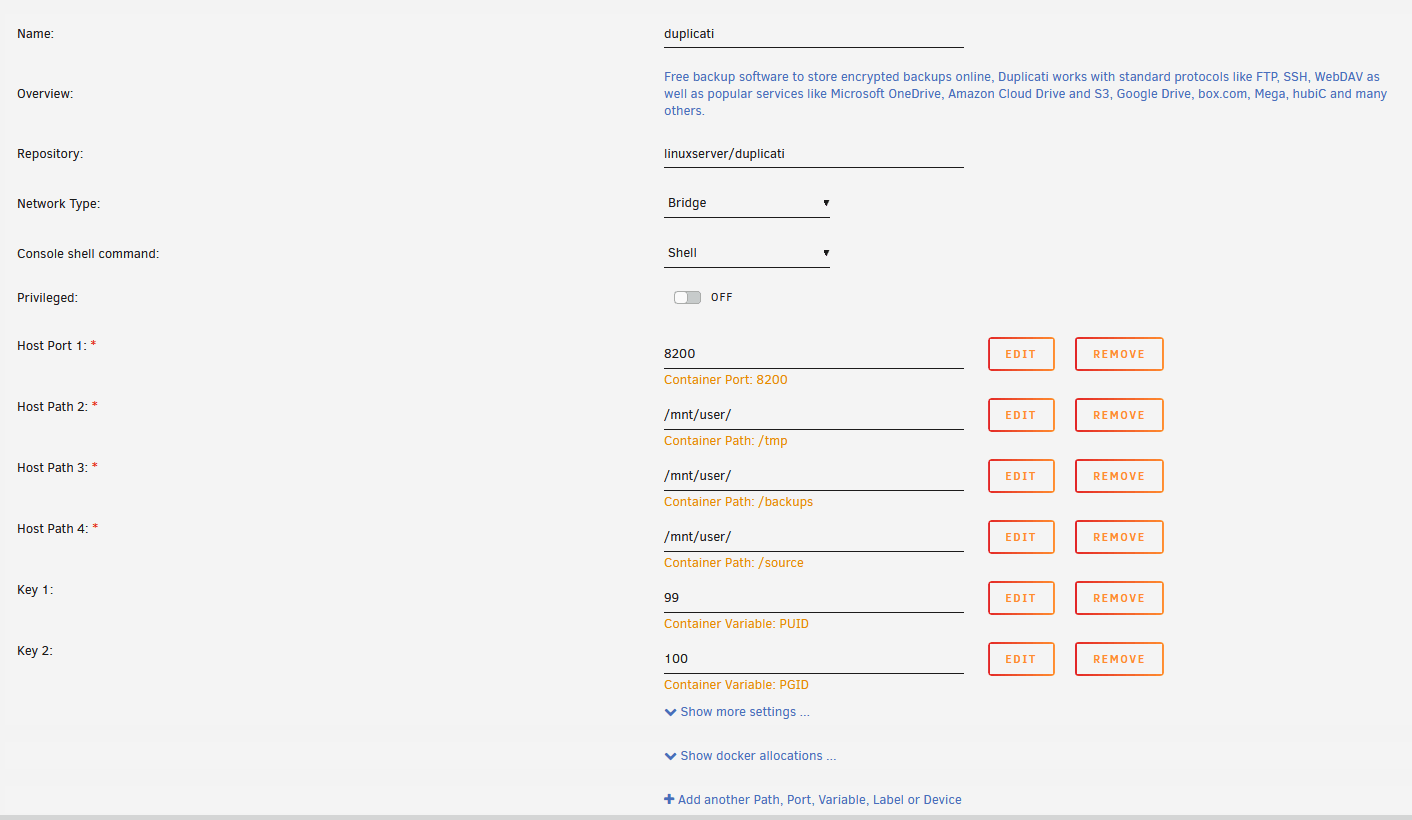Remove Host Path 4 mapping
The image size is (1412, 820).
[1119, 537]
